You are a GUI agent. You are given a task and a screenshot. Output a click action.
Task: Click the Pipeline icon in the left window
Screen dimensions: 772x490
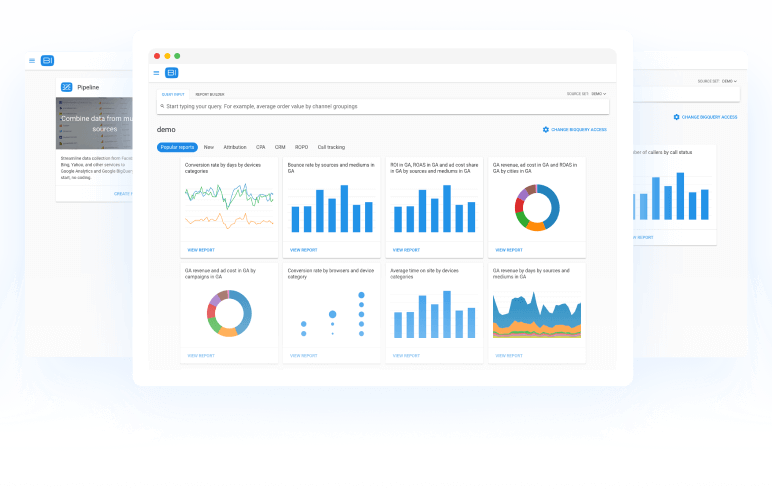point(66,87)
